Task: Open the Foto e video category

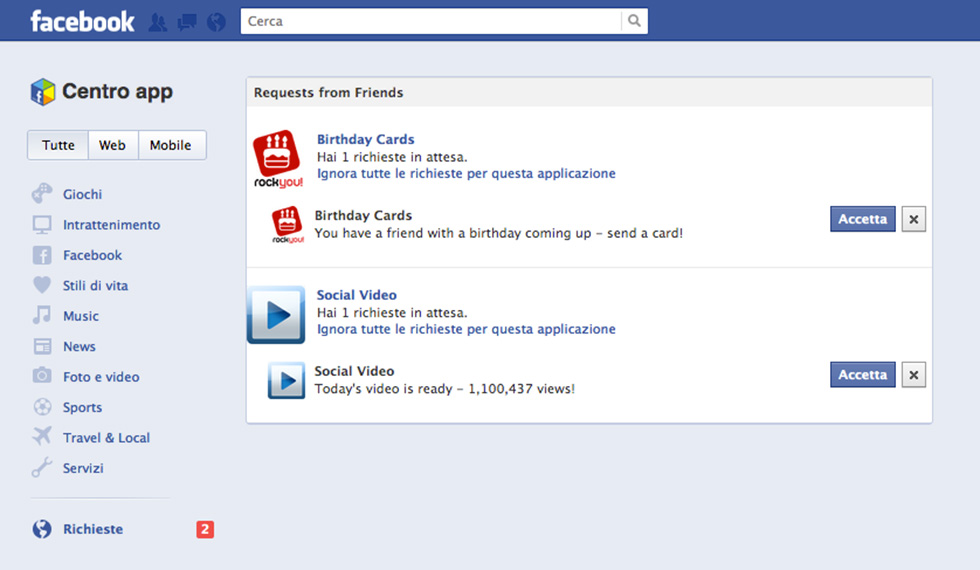Action: click(x=101, y=377)
